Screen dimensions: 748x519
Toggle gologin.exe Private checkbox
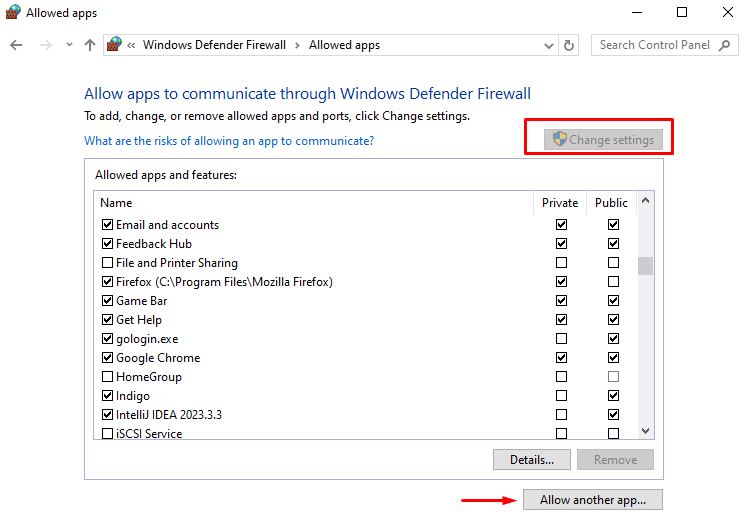(x=561, y=339)
